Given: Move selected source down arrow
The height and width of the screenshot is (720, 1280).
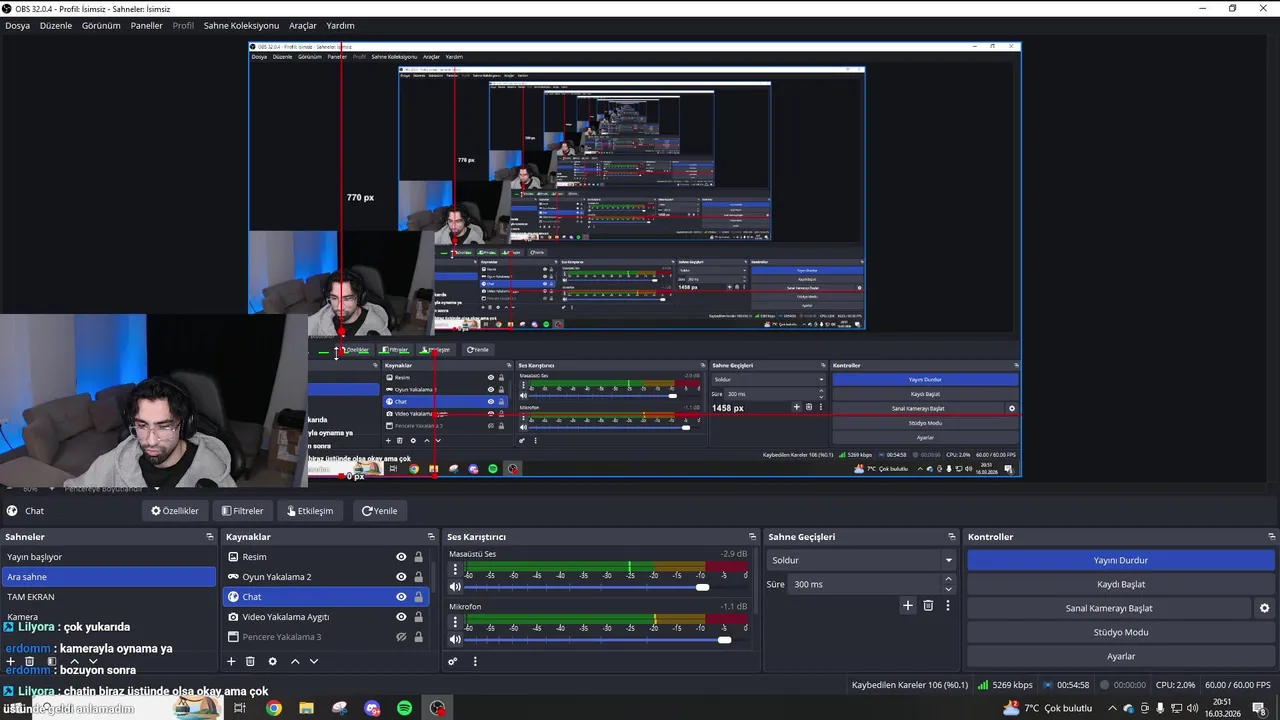Looking at the screenshot, I should point(313,661).
